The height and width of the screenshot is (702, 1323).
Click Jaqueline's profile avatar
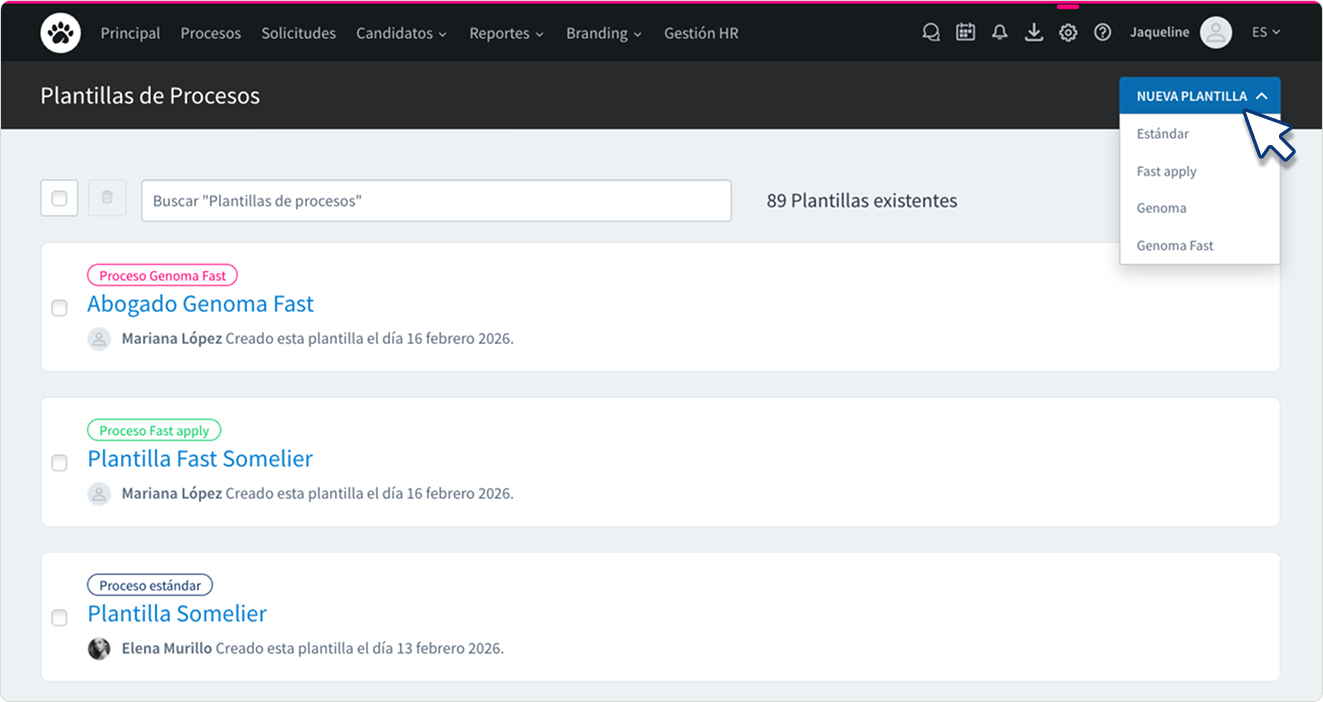[1215, 33]
